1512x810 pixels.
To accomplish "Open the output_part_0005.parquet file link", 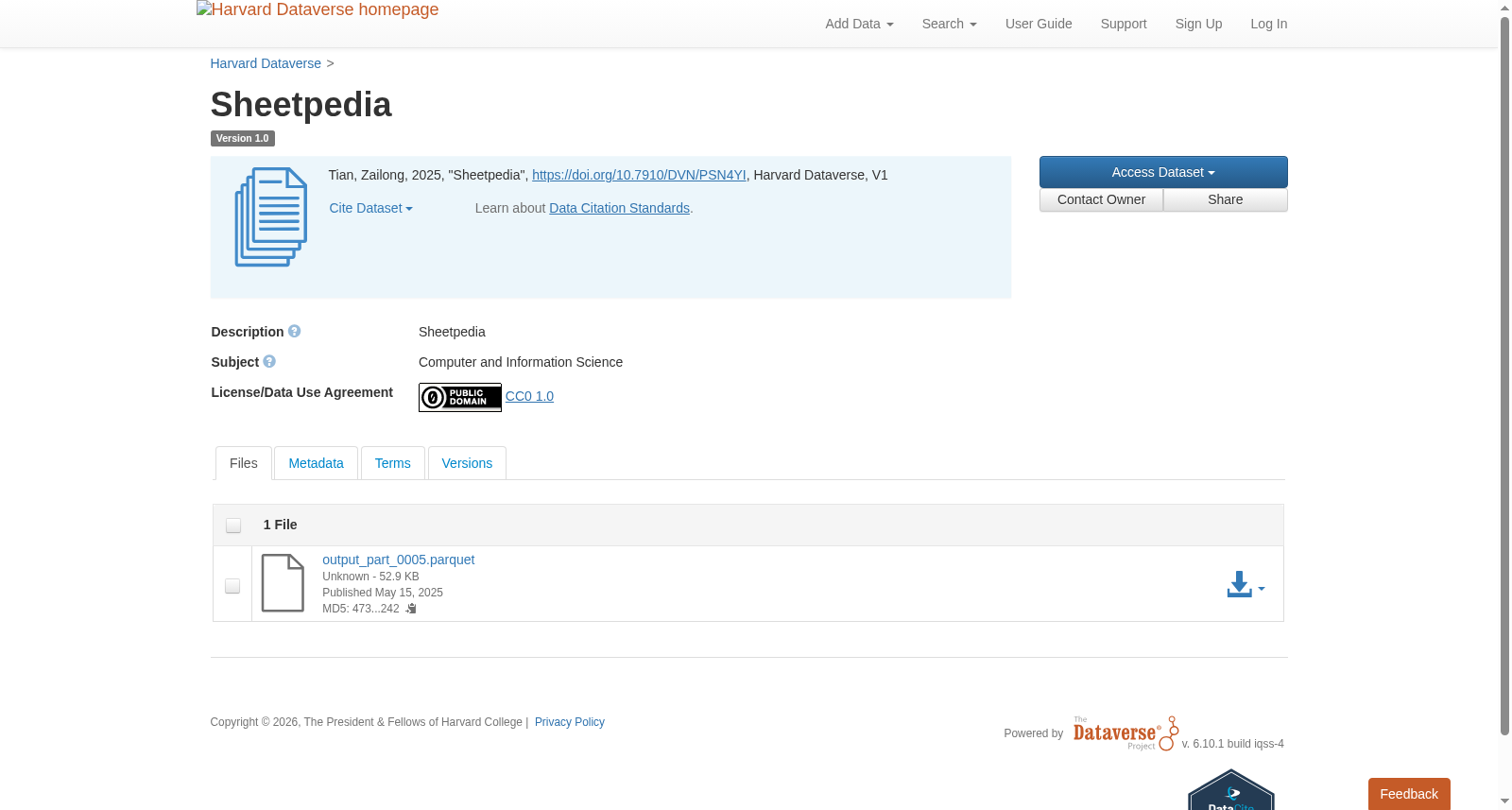I will pyautogui.click(x=398, y=560).
